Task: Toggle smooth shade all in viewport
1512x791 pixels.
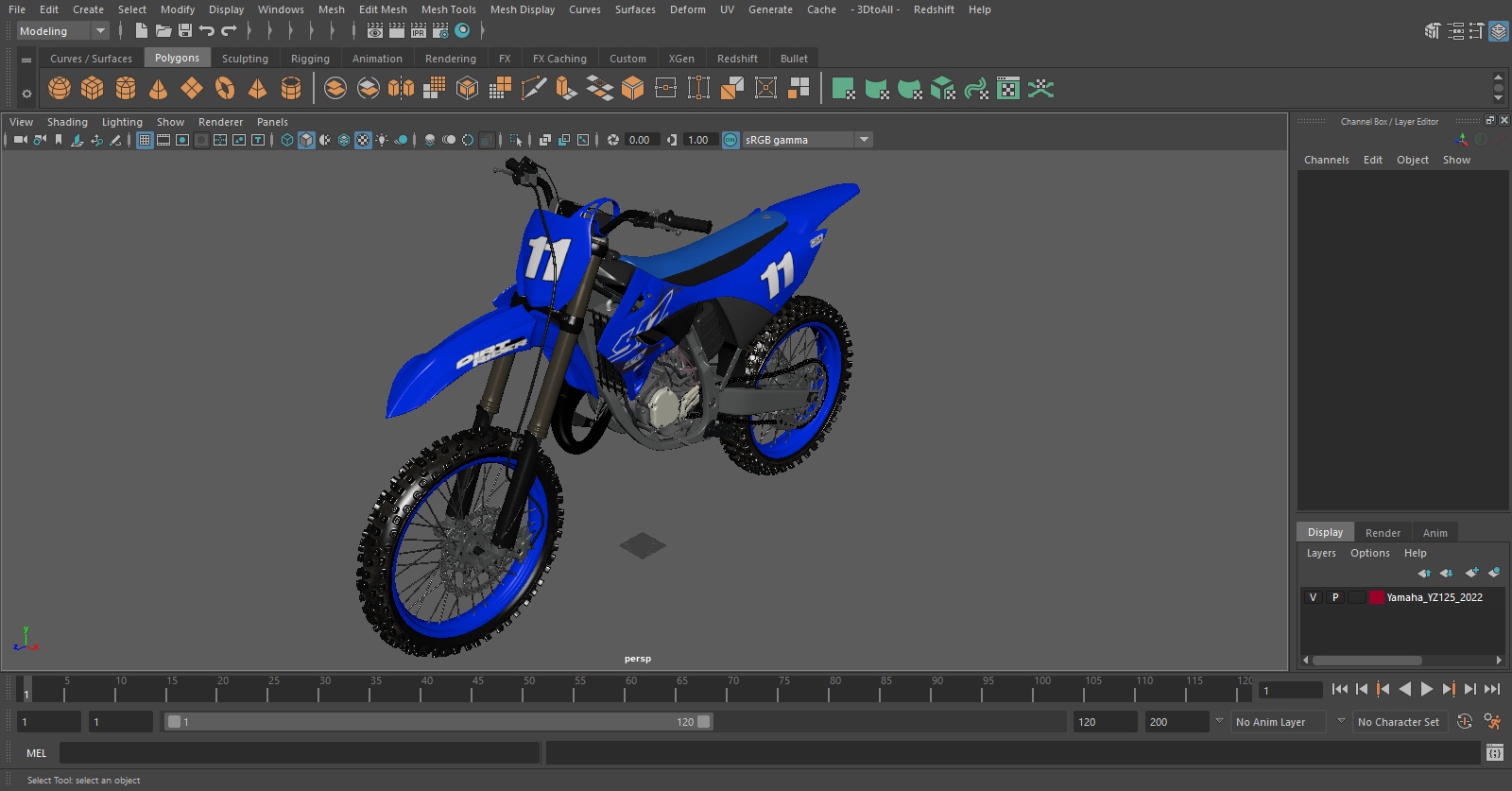Action: (306, 140)
